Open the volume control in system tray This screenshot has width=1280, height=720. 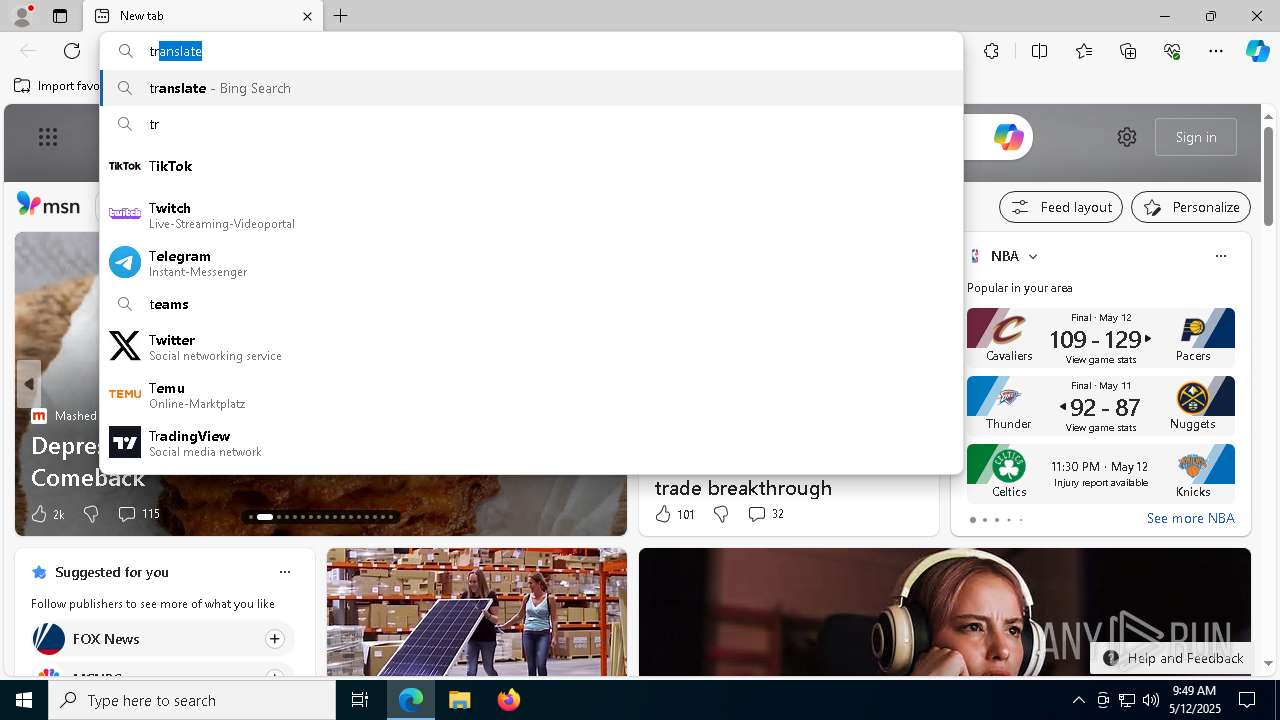click(x=1150, y=700)
